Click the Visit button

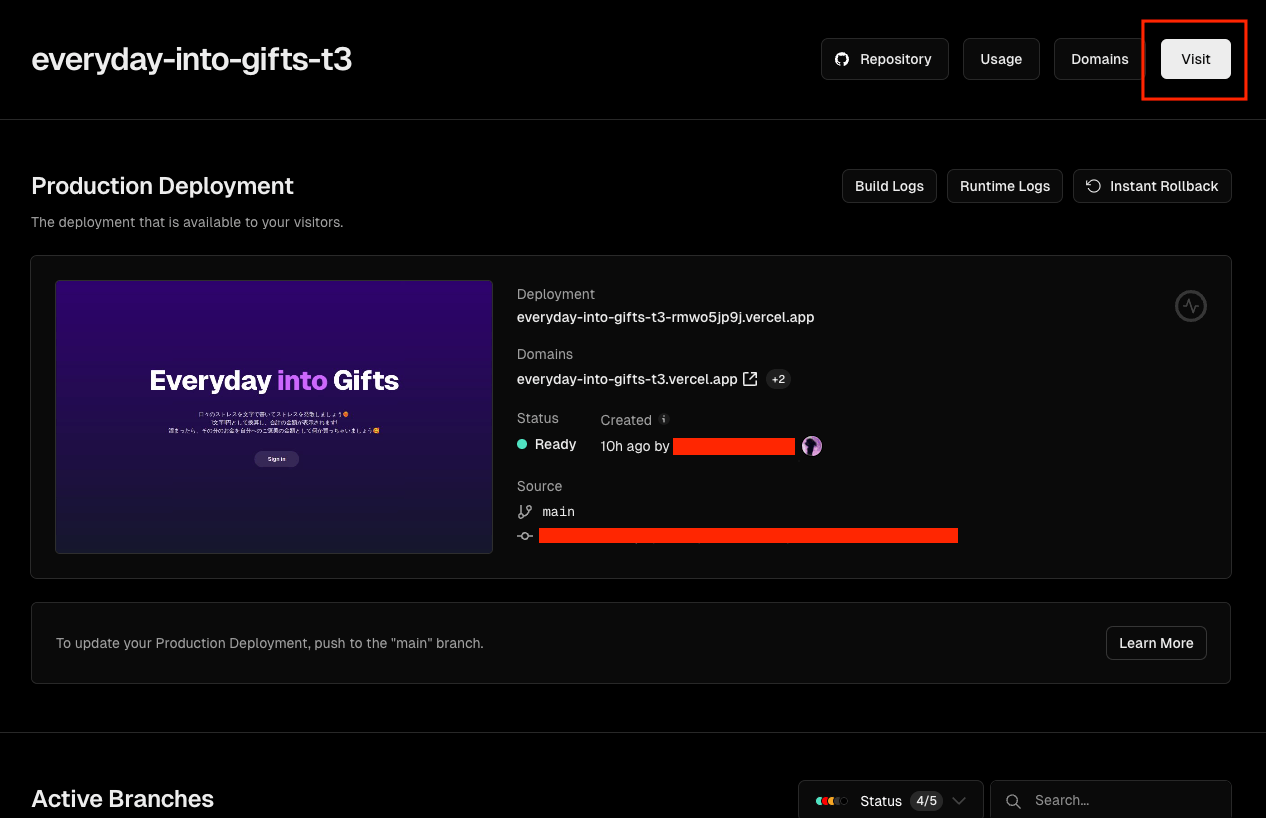coord(1196,59)
